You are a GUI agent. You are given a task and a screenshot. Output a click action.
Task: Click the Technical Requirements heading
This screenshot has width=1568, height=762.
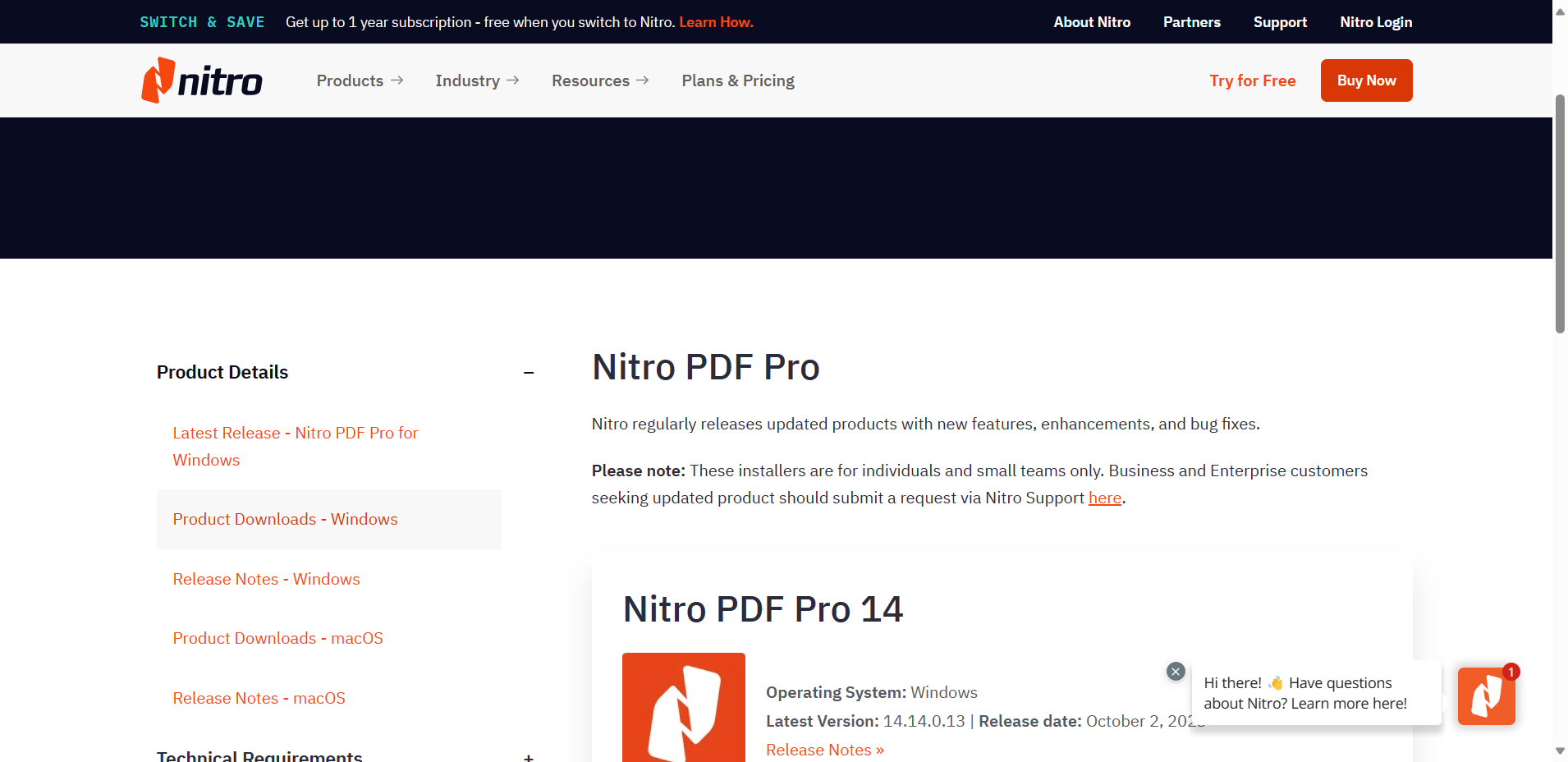click(259, 756)
